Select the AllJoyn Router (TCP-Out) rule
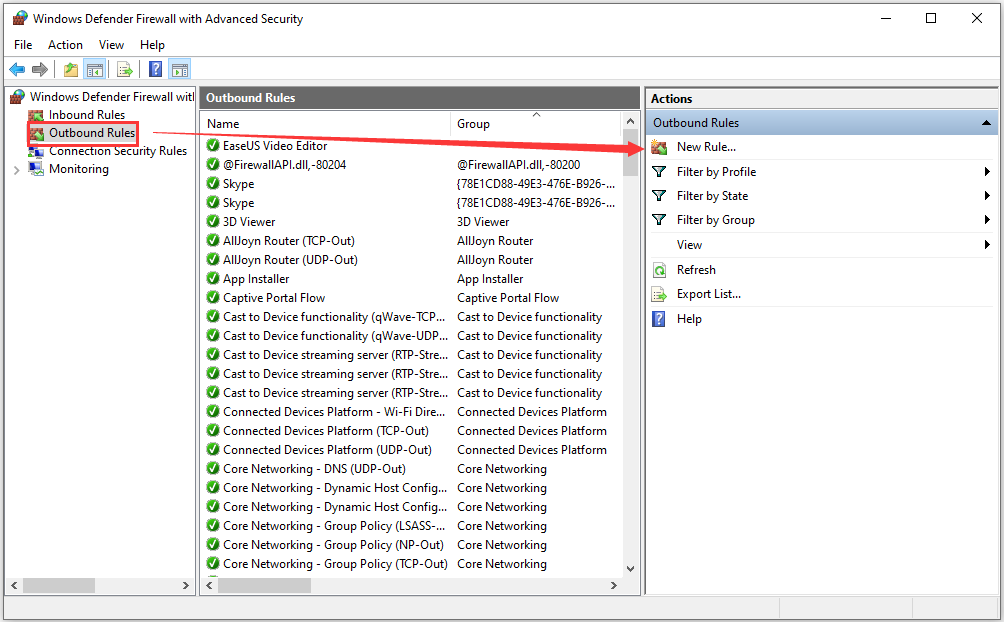1004x622 pixels. coord(289,241)
